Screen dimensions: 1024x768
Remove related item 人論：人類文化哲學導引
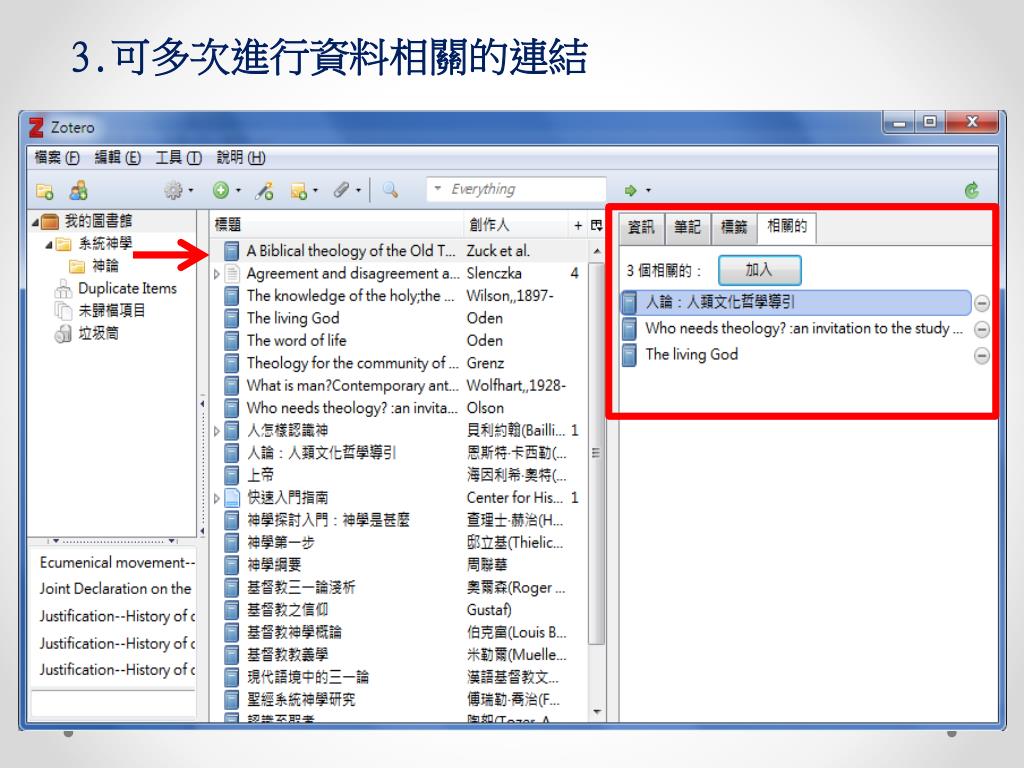click(x=982, y=304)
